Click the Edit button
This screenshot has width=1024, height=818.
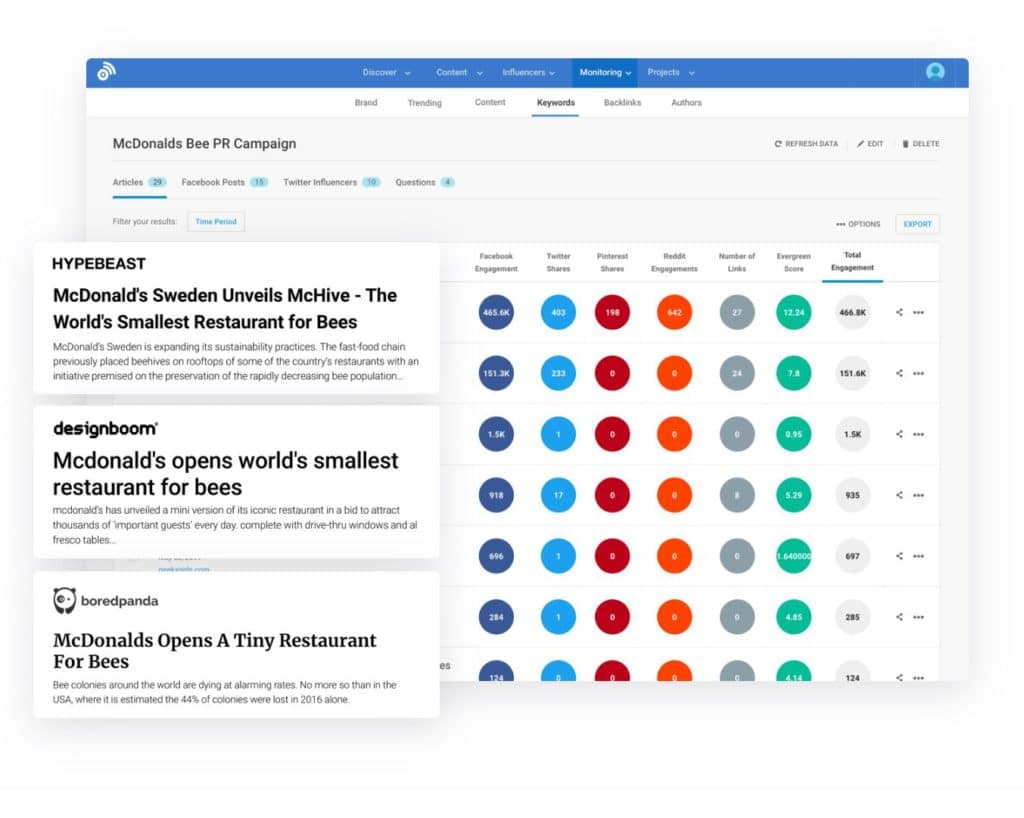click(x=870, y=144)
